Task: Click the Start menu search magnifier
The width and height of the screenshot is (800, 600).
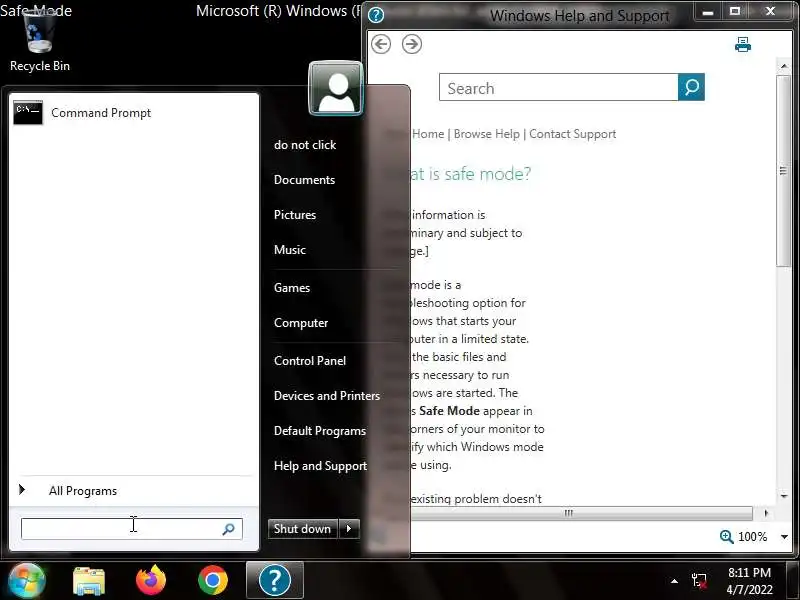Action: [x=229, y=529]
